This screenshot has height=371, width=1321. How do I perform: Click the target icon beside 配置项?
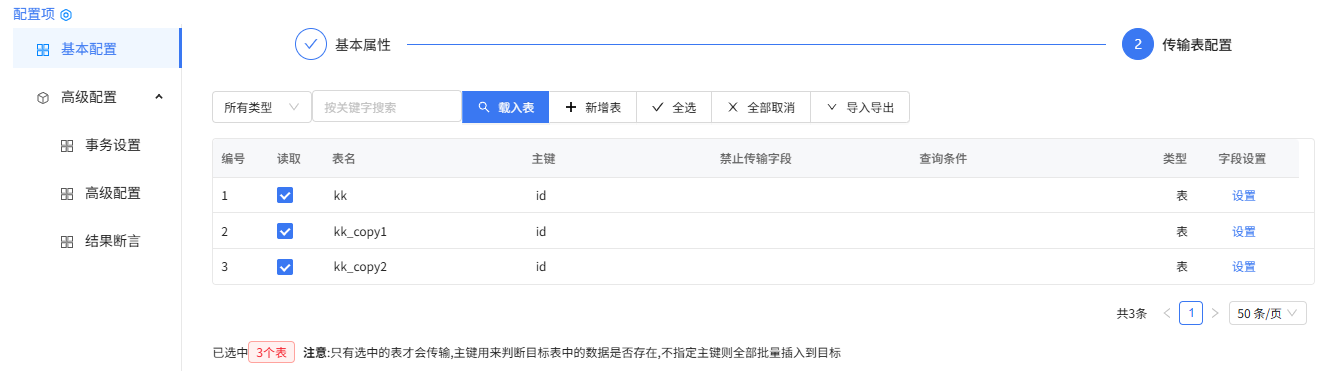(x=66, y=15)
